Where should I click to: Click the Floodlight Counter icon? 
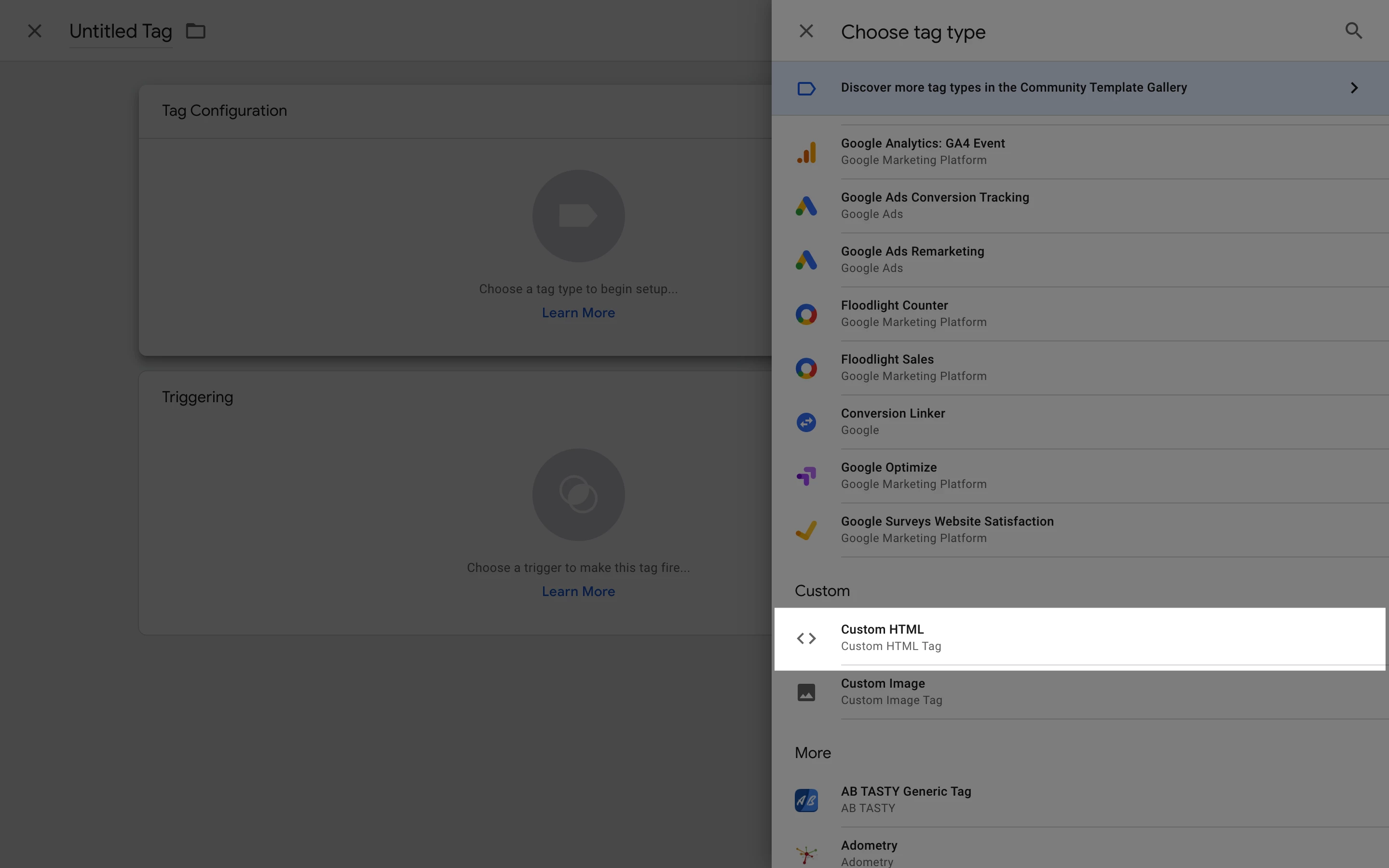tap(806, 314)
